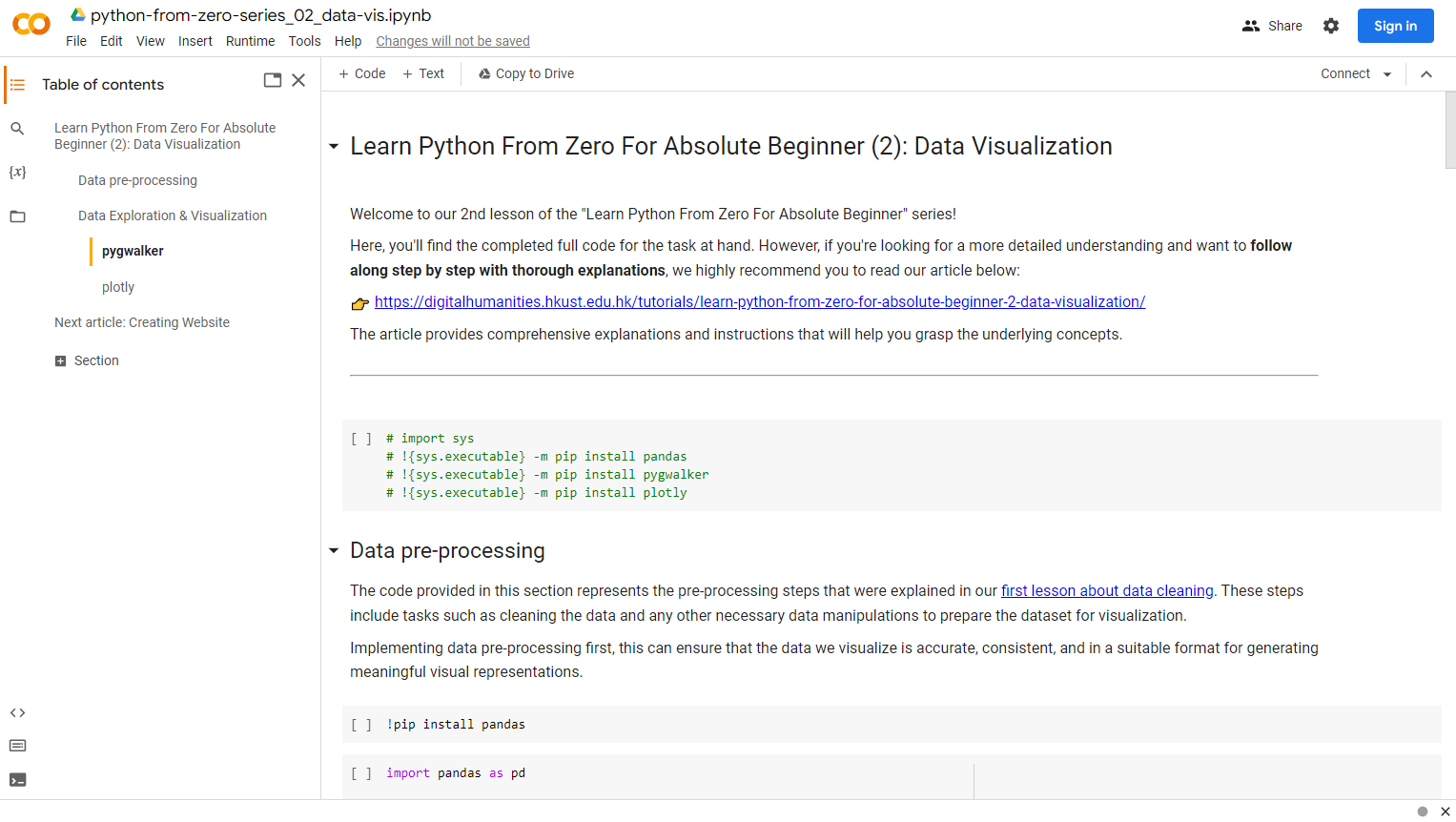Screen dimensions: 1456x822
Task: Launch the Terminal icon in the sidebar
Action: click(x=17, y=778)
